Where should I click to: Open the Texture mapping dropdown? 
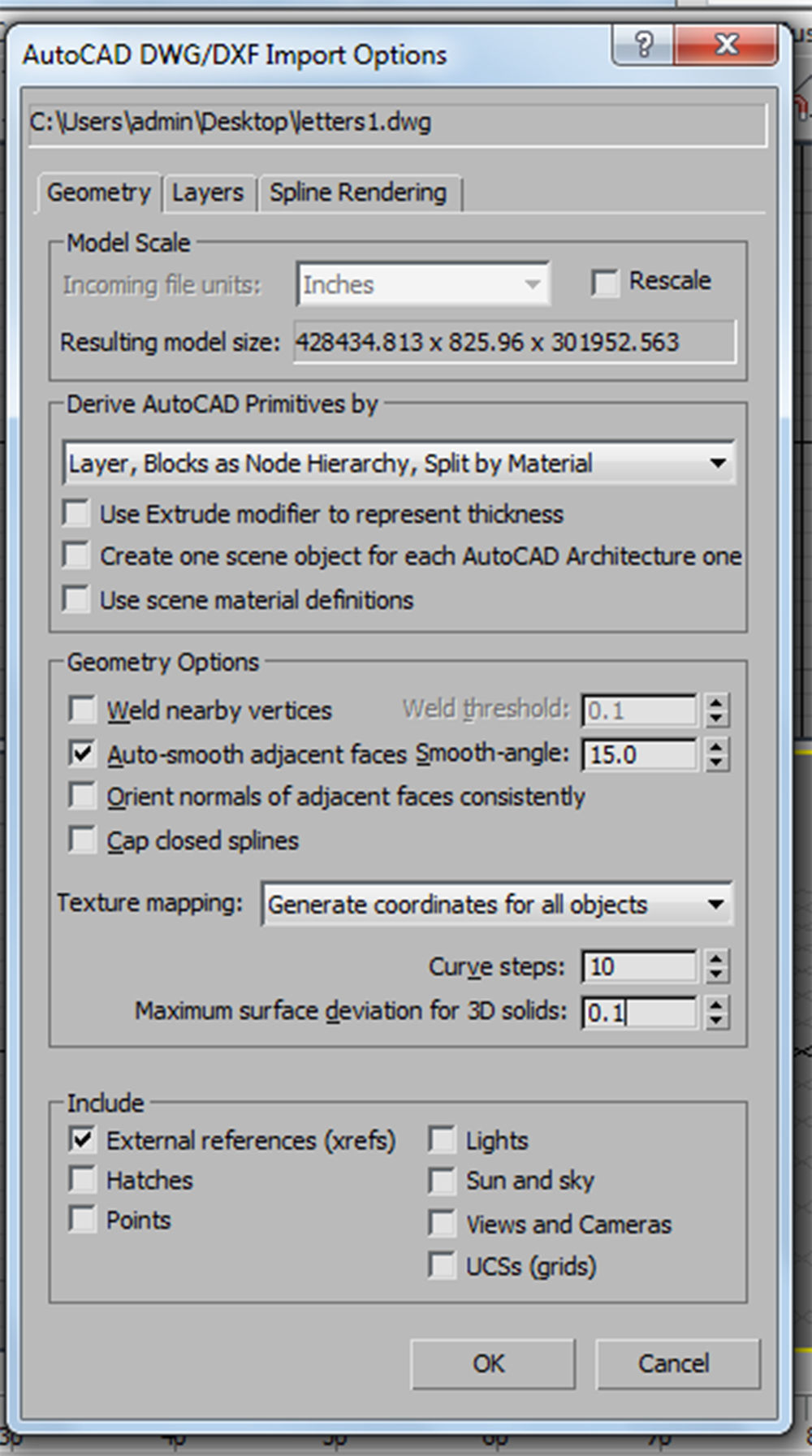click(x=496, y=904)
